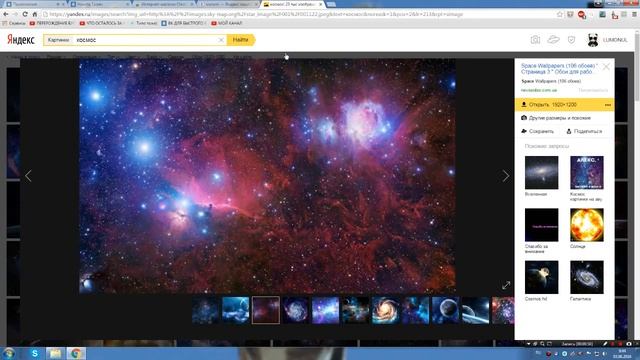The image size is (640, 360).
Task: Open the Галактика related query thumbnail
Action: coord(587,277)
